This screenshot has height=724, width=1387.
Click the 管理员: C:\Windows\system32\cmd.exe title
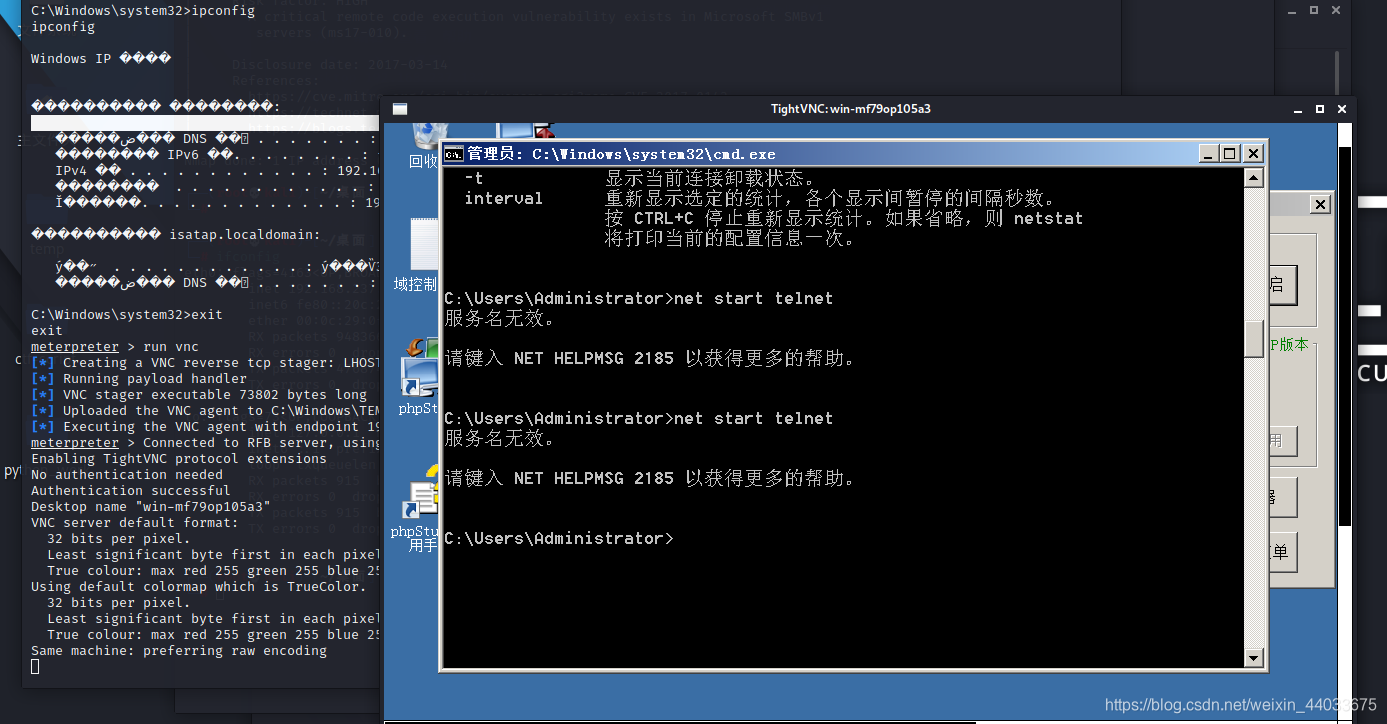621,154
